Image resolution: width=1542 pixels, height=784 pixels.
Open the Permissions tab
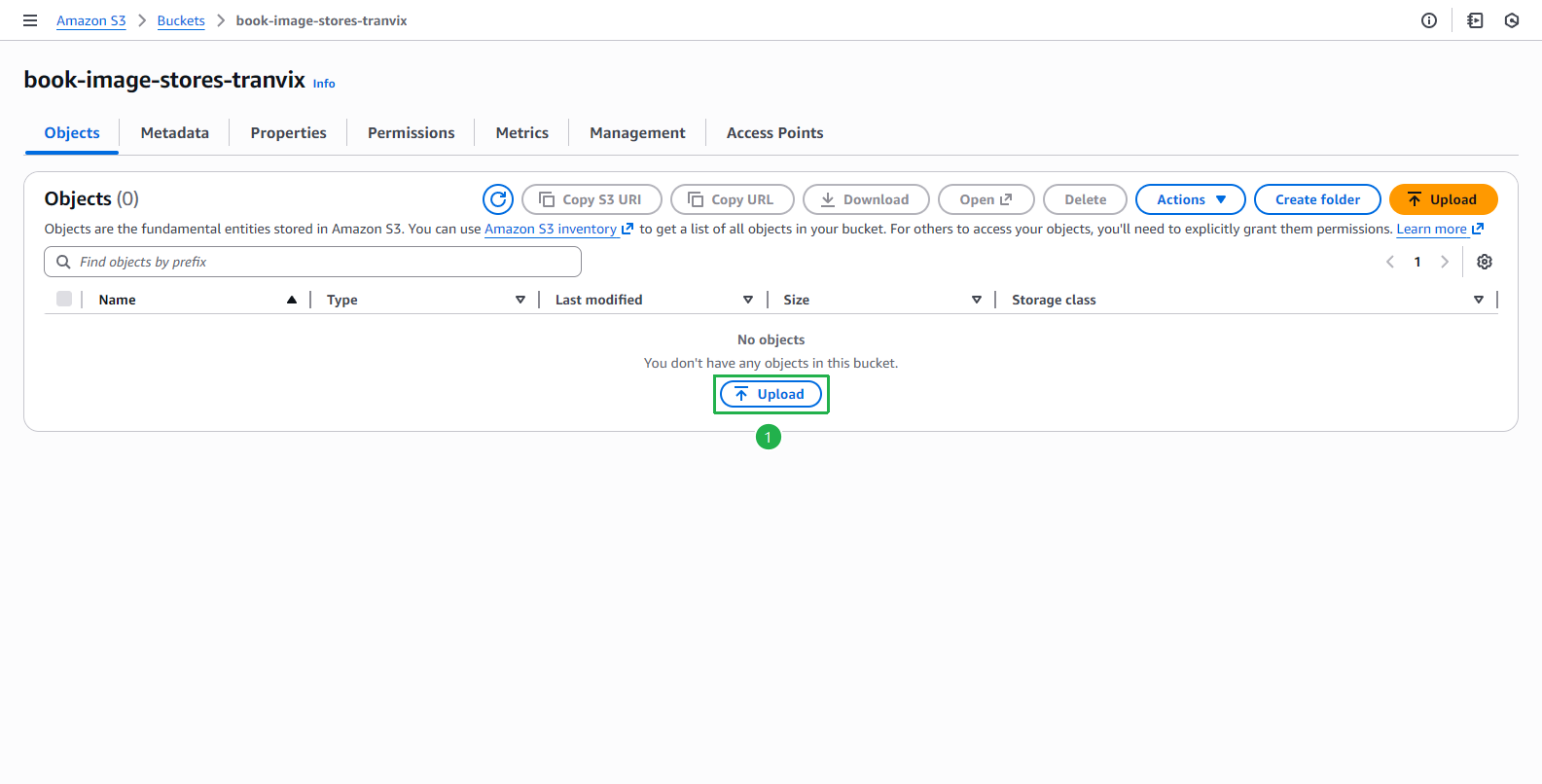(412, 133)
